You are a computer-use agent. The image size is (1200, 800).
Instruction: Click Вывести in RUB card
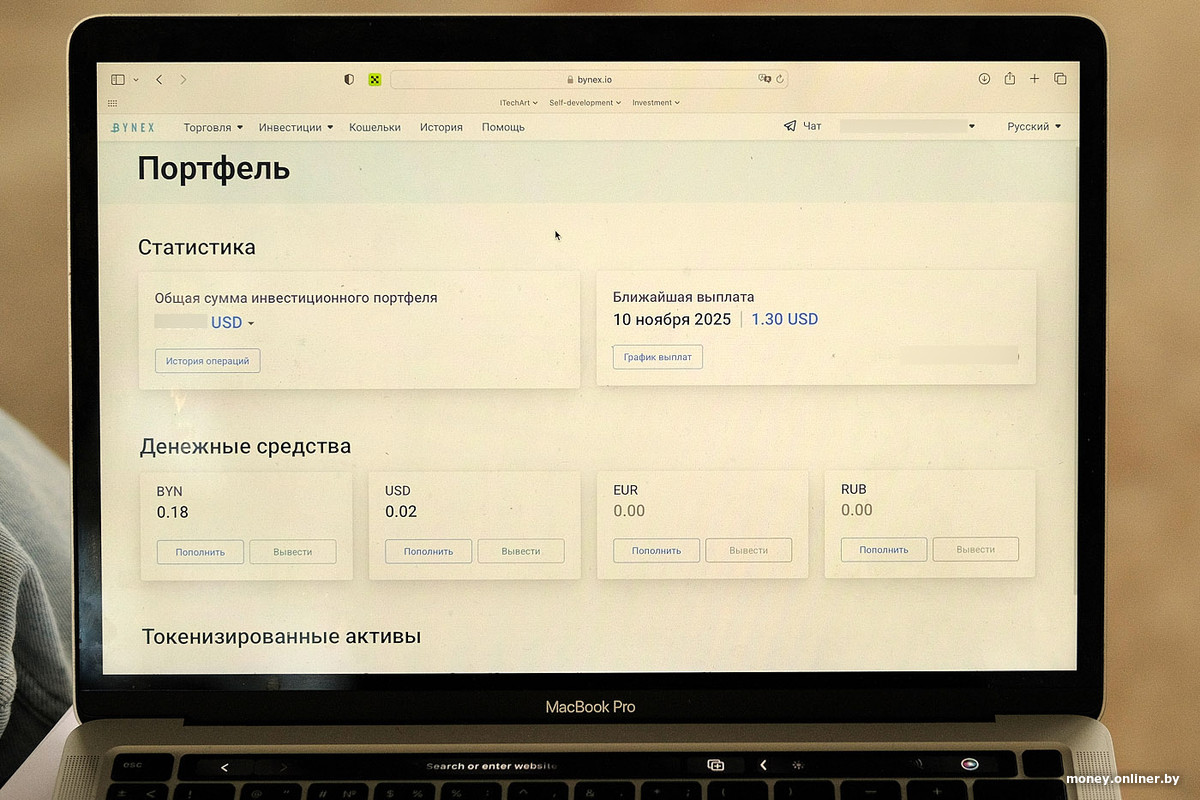click(x=976, y=549)
